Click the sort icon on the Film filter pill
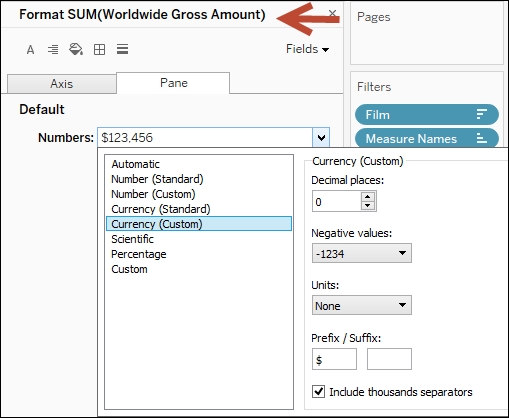 click(x=481, y=114)
